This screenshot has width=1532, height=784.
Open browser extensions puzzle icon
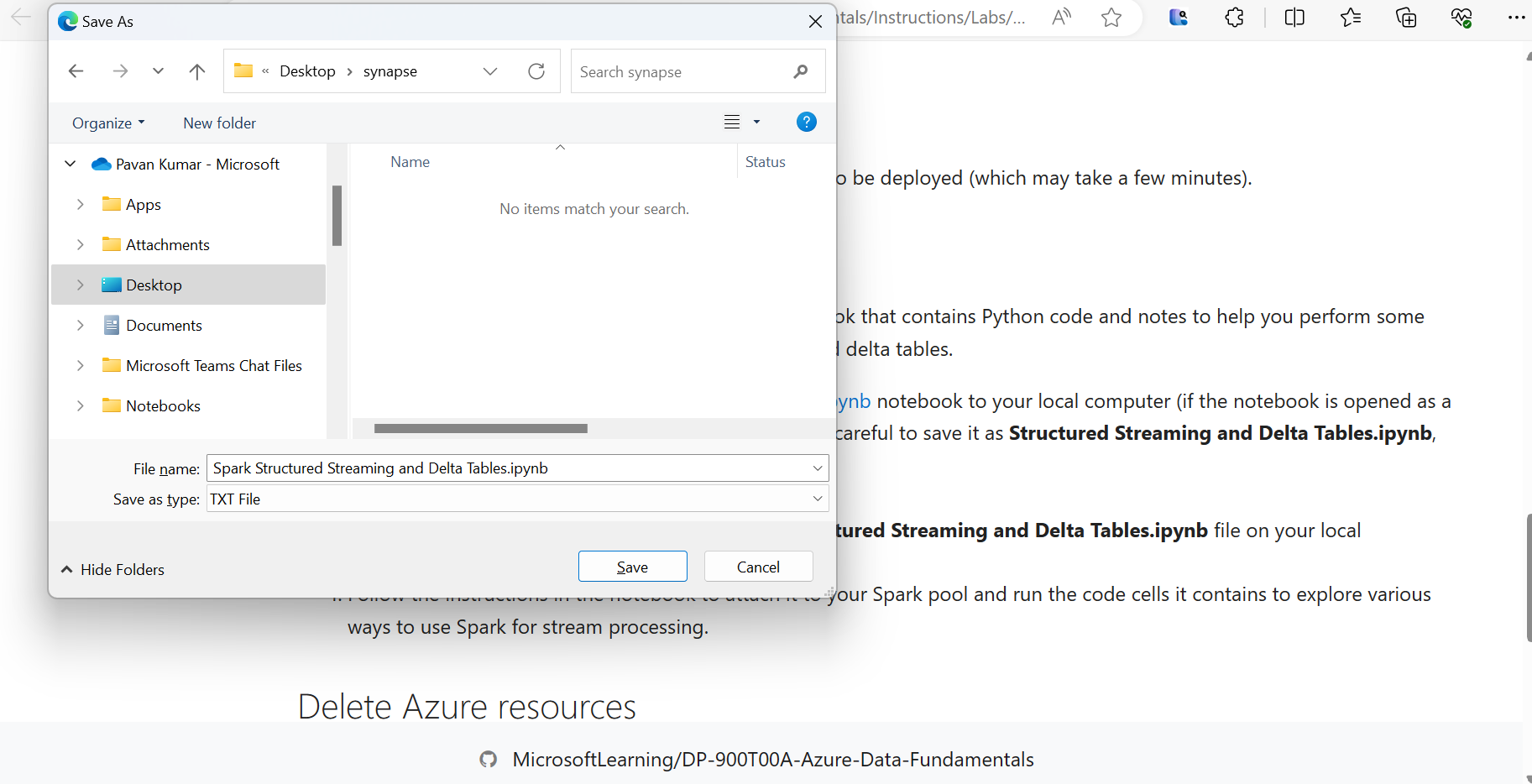[x=1234, y=18]
